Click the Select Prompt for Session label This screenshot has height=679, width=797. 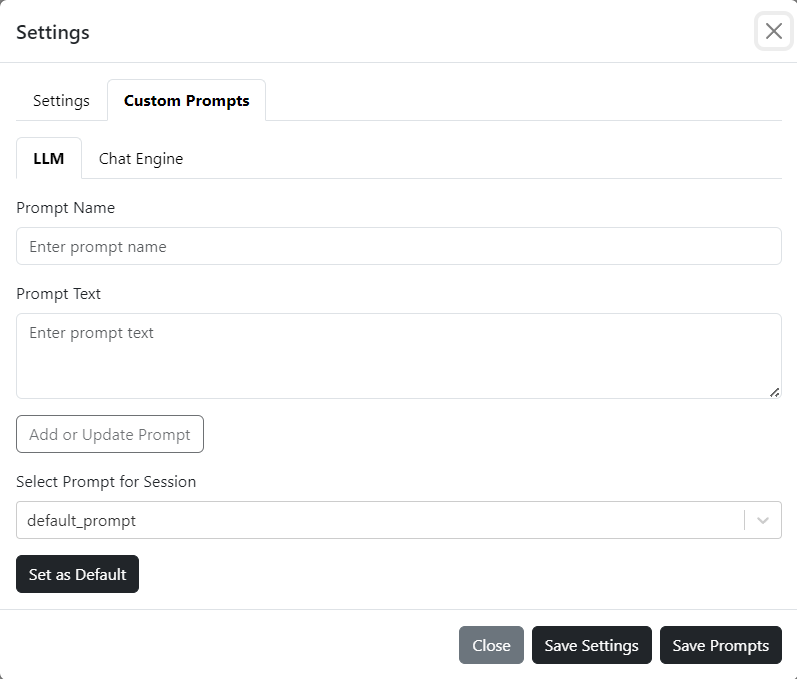[106, 482]
